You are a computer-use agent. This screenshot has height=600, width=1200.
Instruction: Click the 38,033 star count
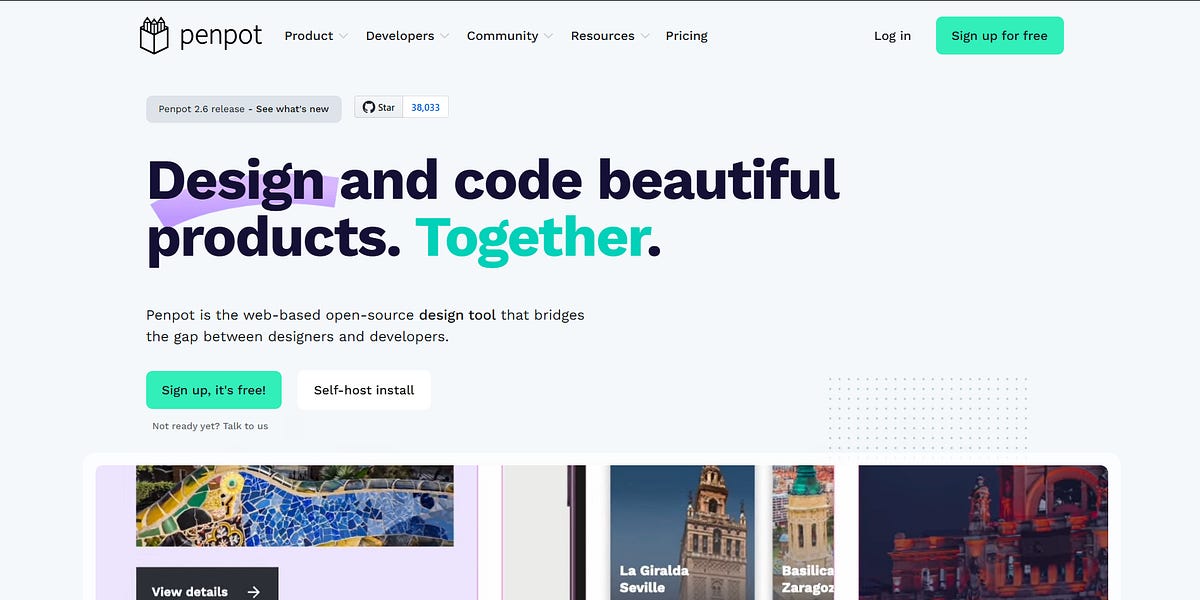tap(426, 107)
